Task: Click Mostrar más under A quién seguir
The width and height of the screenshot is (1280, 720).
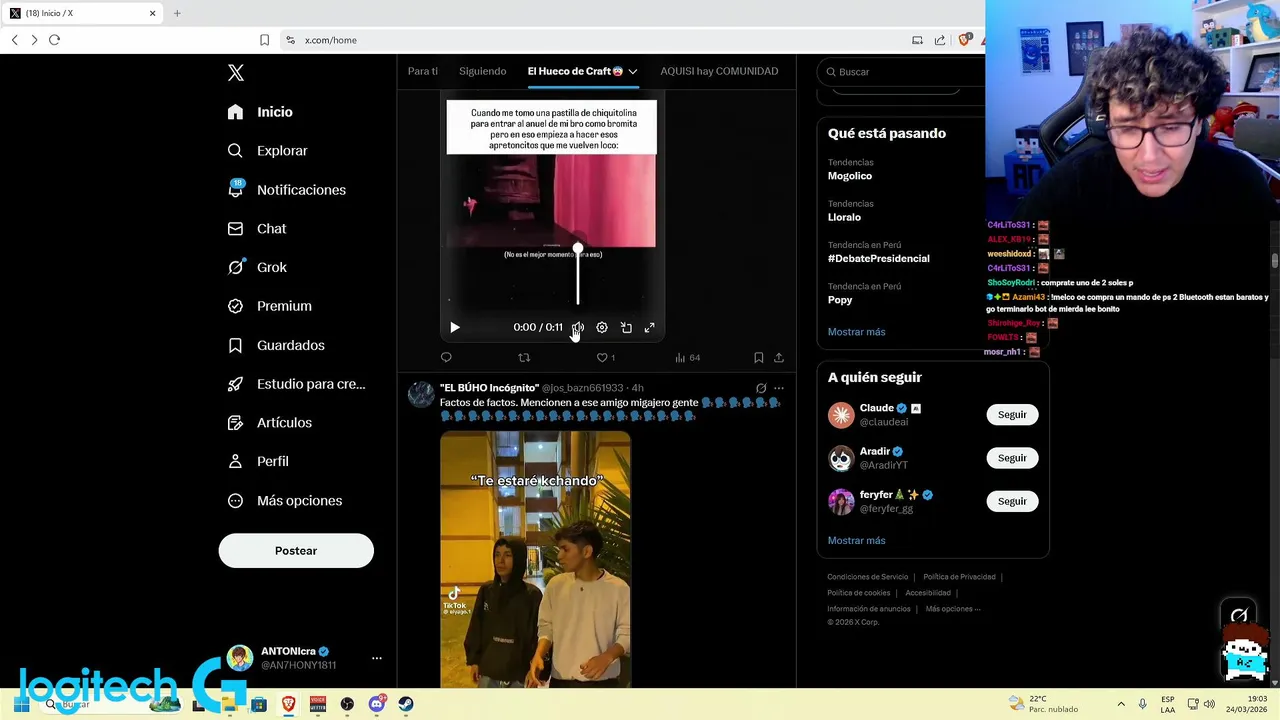Action: (856, 541)
